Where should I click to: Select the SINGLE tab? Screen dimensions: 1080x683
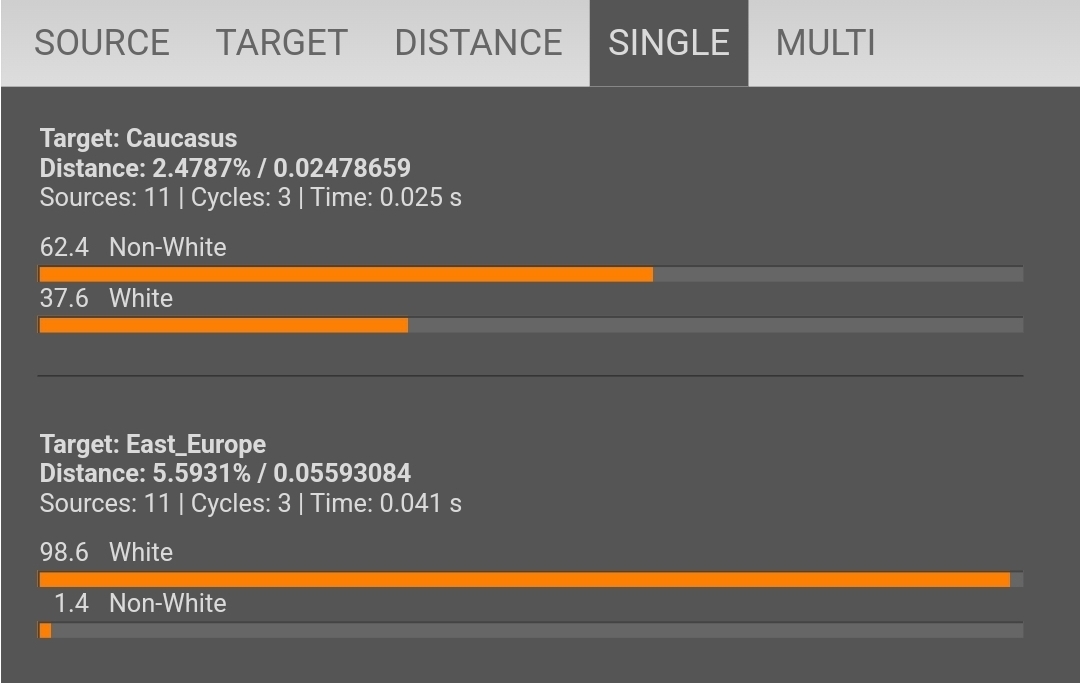pyautogui.click(x=668, y=43)
